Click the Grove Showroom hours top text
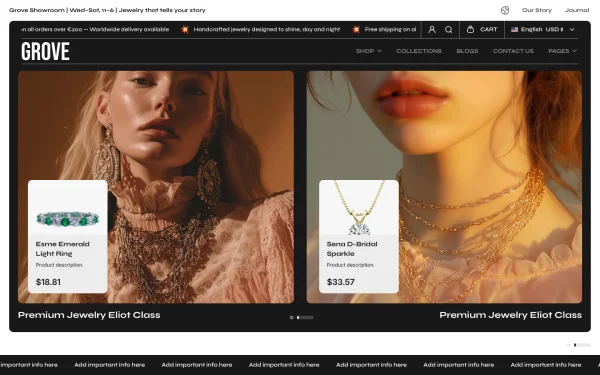 [x=107, y=10]
